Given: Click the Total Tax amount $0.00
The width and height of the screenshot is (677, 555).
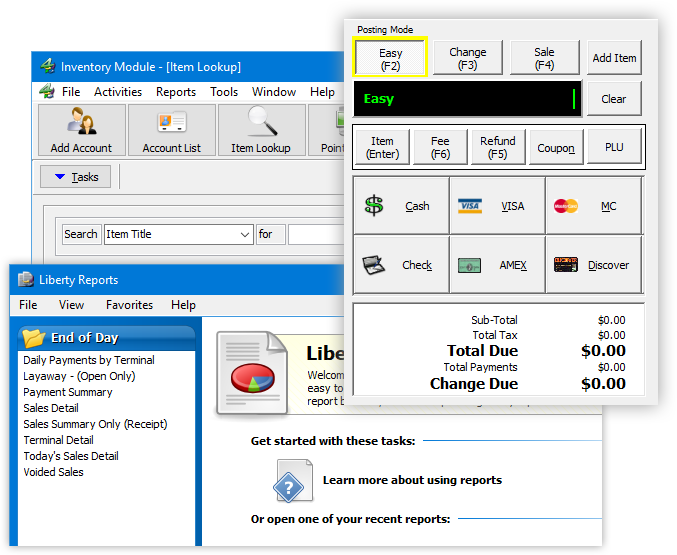Looking at the screenshot, I should click(x=611, y=335).
